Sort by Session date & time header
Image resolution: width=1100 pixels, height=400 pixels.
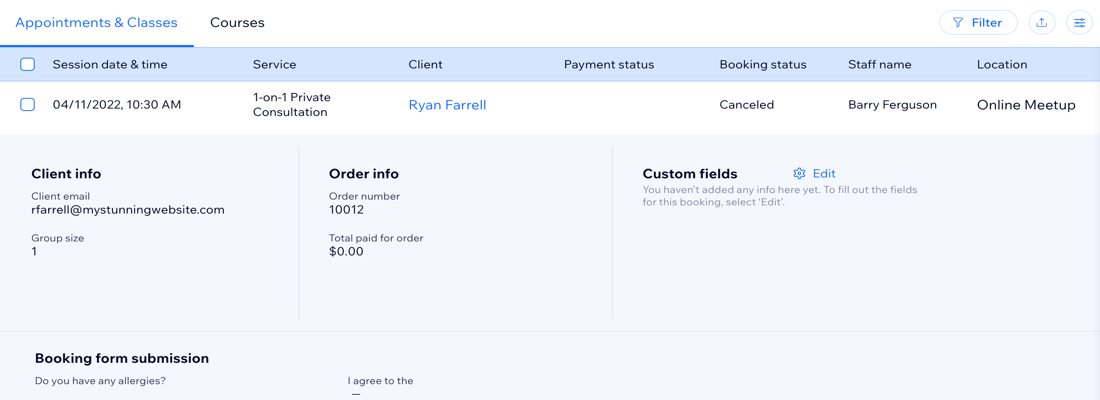tap(110, 65)
